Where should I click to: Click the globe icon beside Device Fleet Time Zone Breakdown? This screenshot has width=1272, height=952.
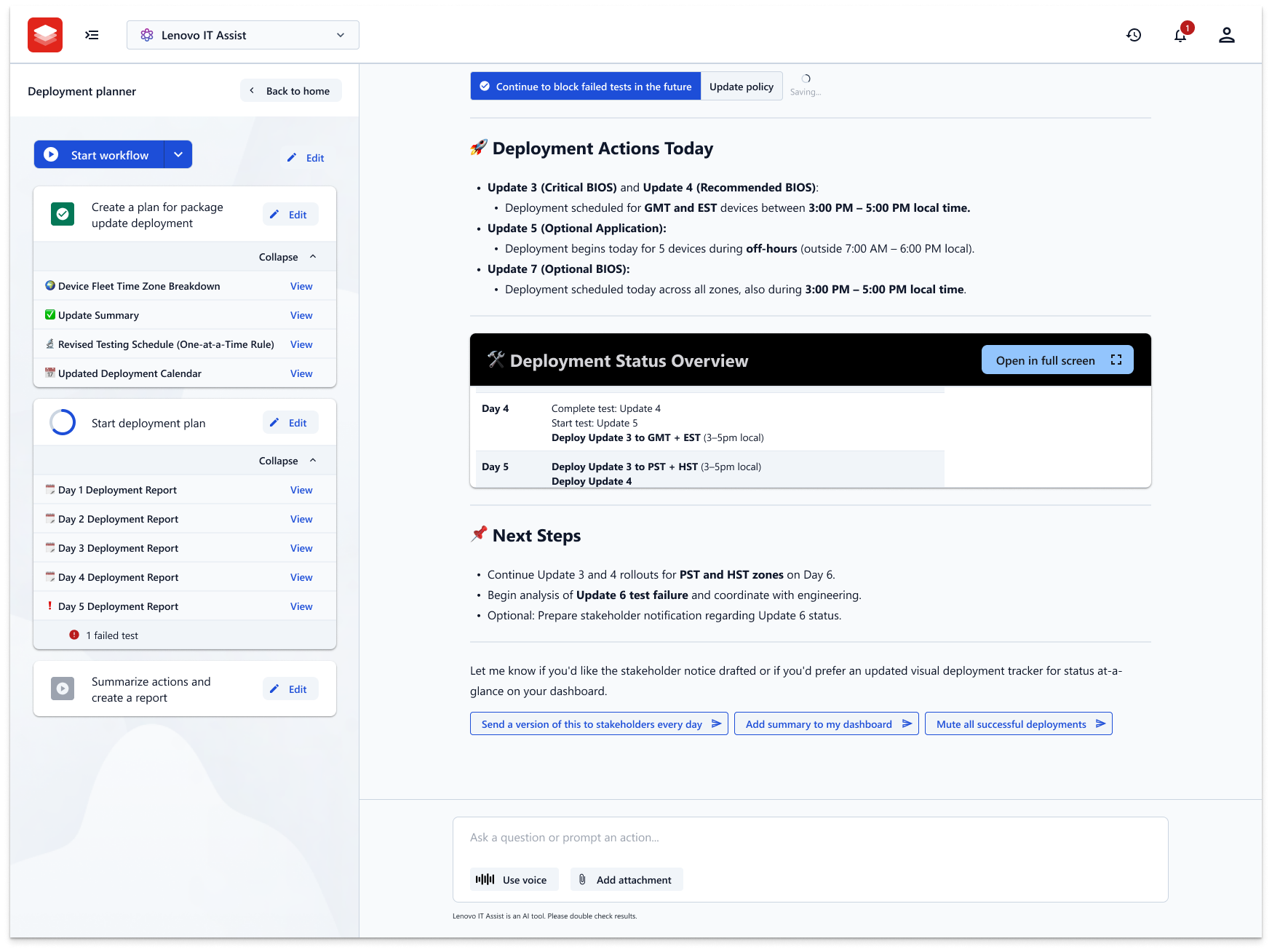coord(50,285)
